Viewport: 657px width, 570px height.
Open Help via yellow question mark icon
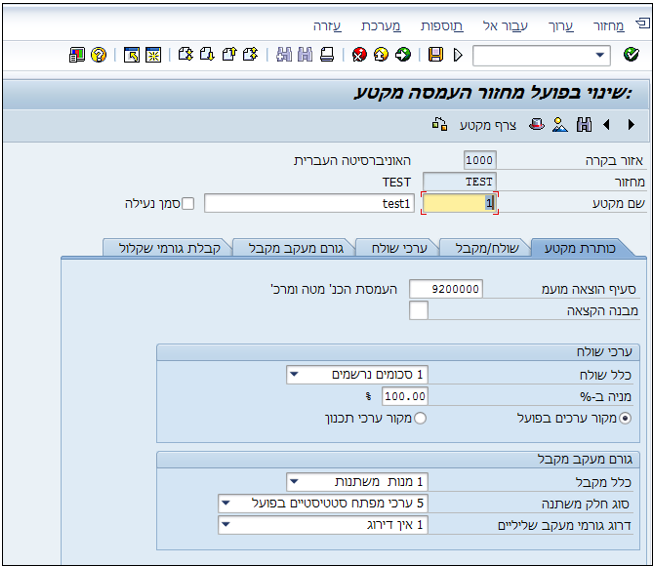98,54
